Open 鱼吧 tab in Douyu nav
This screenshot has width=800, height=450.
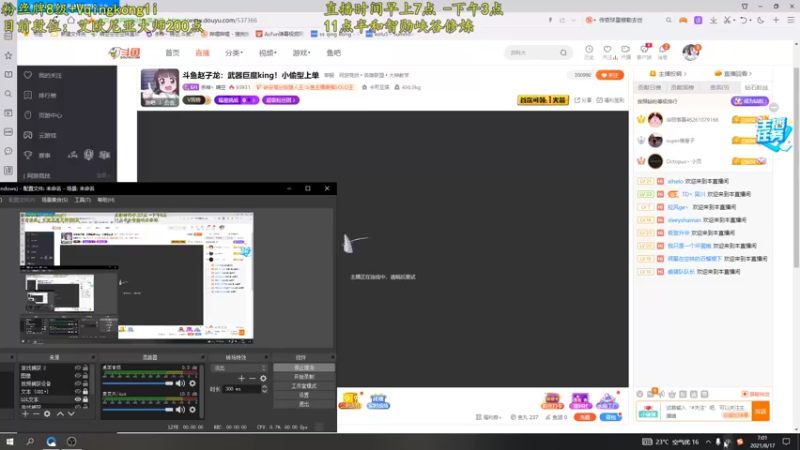(x=334, y=53)
